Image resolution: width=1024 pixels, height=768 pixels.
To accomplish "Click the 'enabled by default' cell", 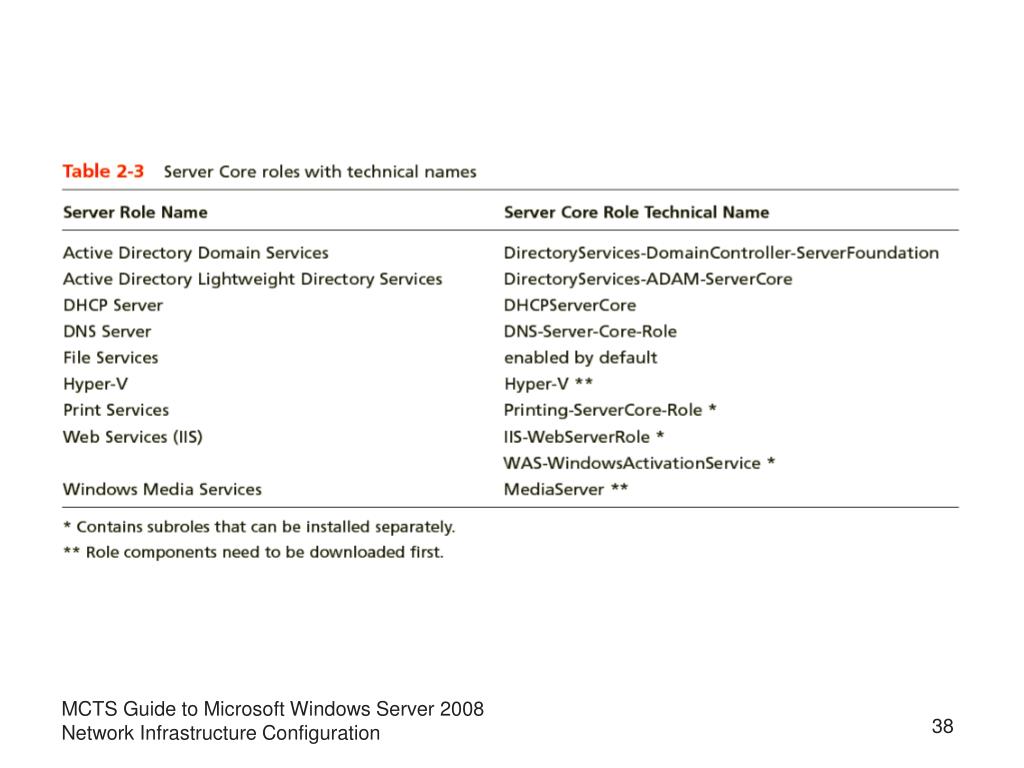I will tap(580, 358).
